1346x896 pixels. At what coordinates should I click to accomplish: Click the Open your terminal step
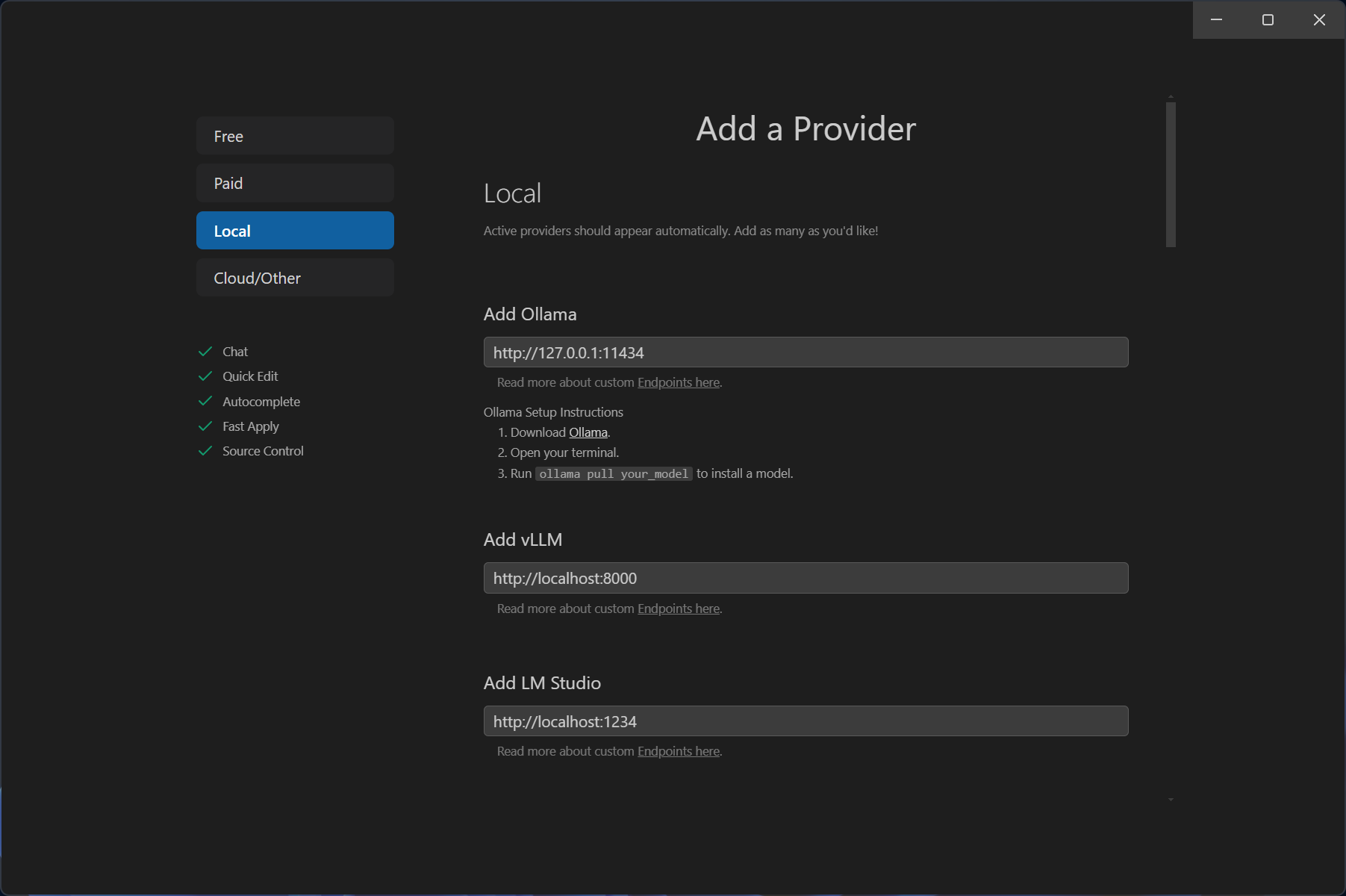[x=564, y=452]
